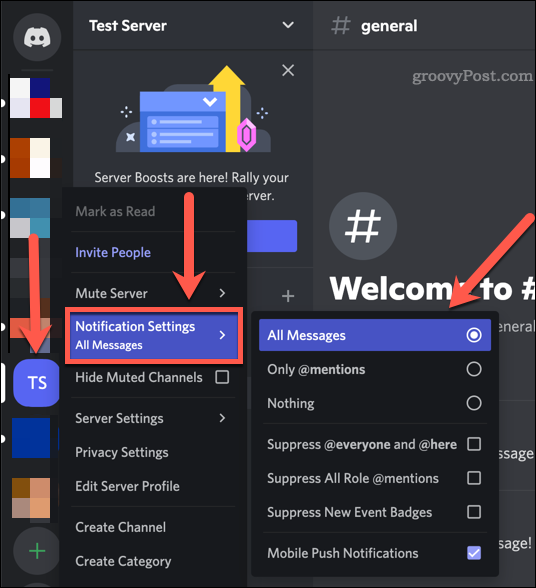The image size is (536, 588).
Task: Click the hash icon beside general header
Action: point(341,26)
